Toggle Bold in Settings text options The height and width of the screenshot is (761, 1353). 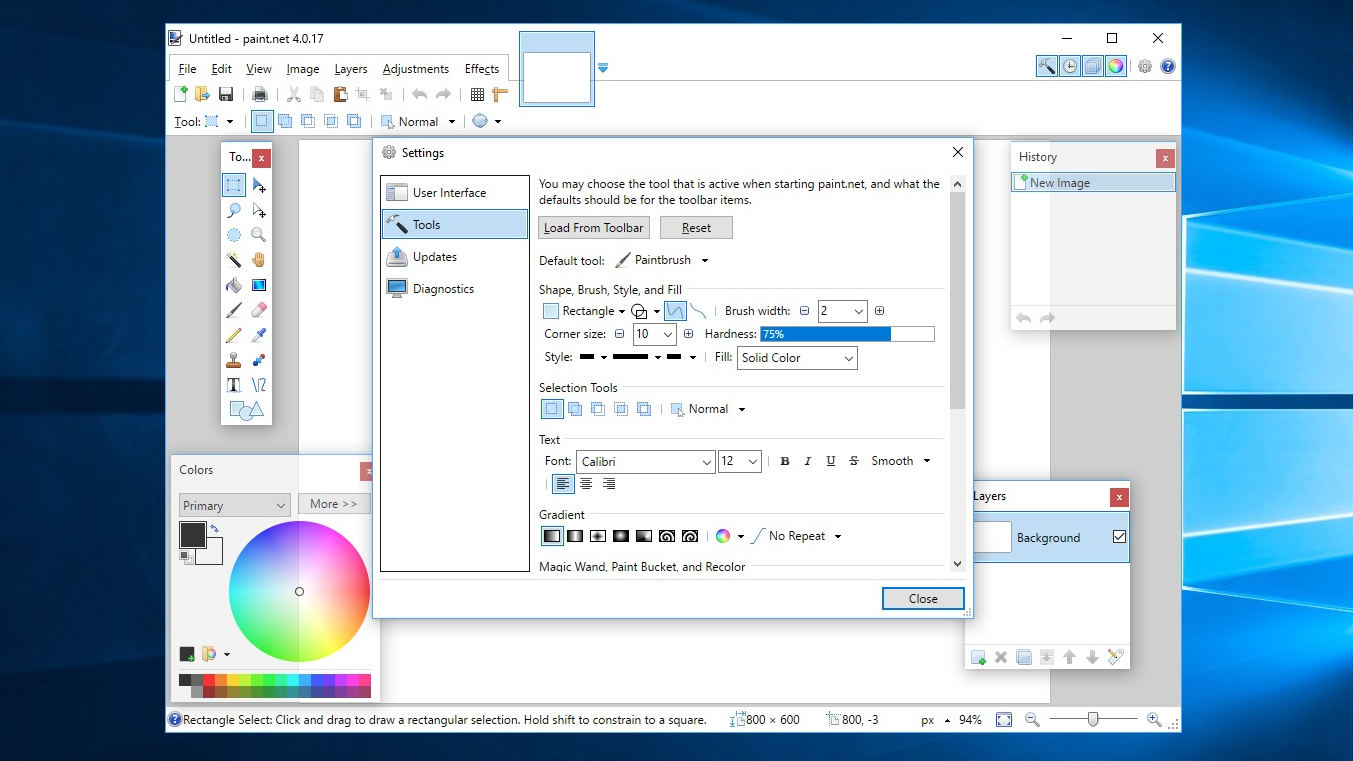pos(785,461)
